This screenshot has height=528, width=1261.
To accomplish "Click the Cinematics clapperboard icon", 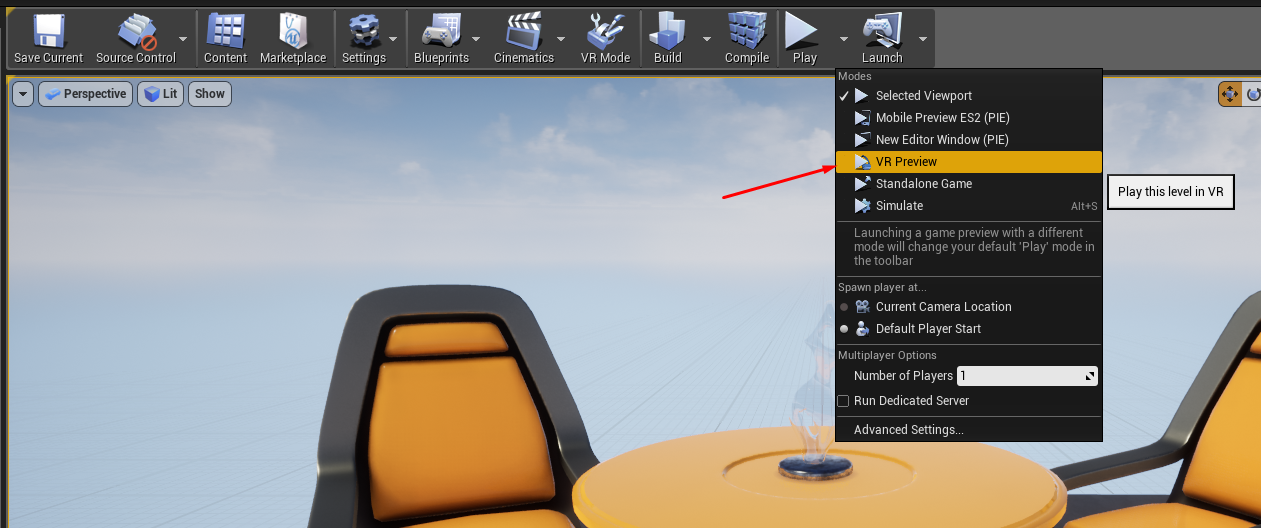I will [x=524, y=32].
